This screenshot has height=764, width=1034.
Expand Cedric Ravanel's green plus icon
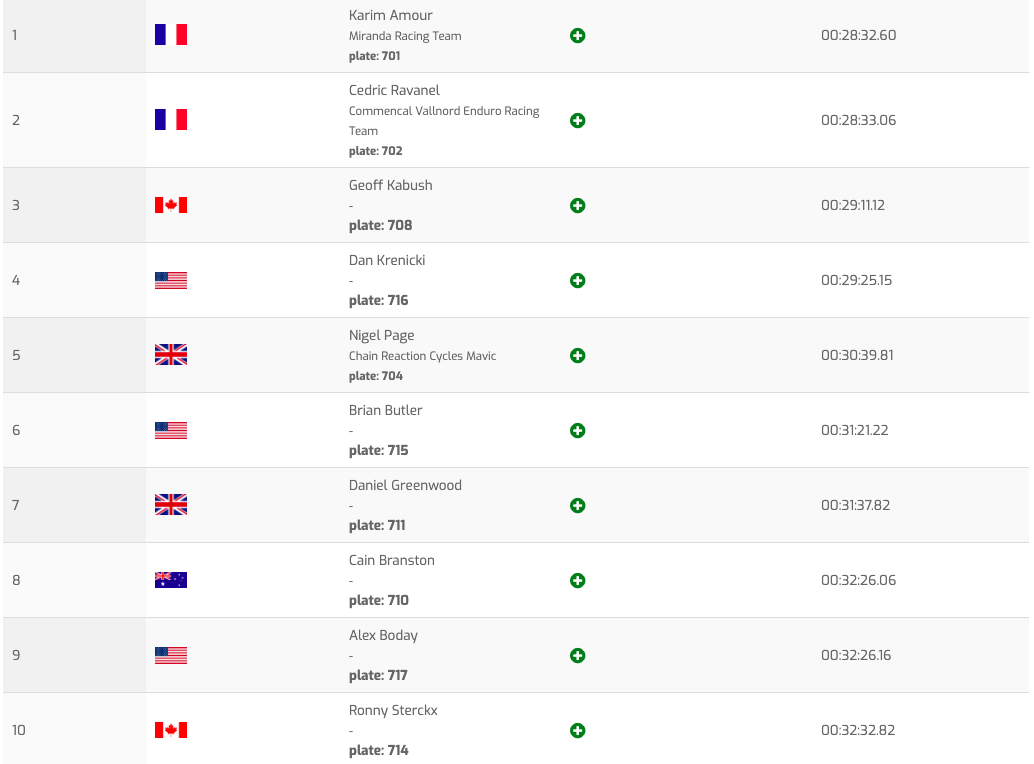[x=577, y=121]
